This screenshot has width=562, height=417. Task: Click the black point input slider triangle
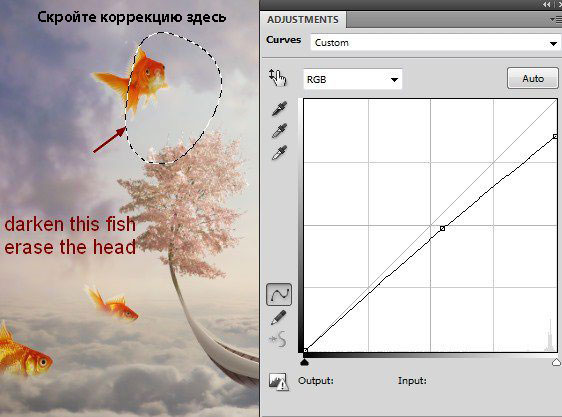[304, 362]
